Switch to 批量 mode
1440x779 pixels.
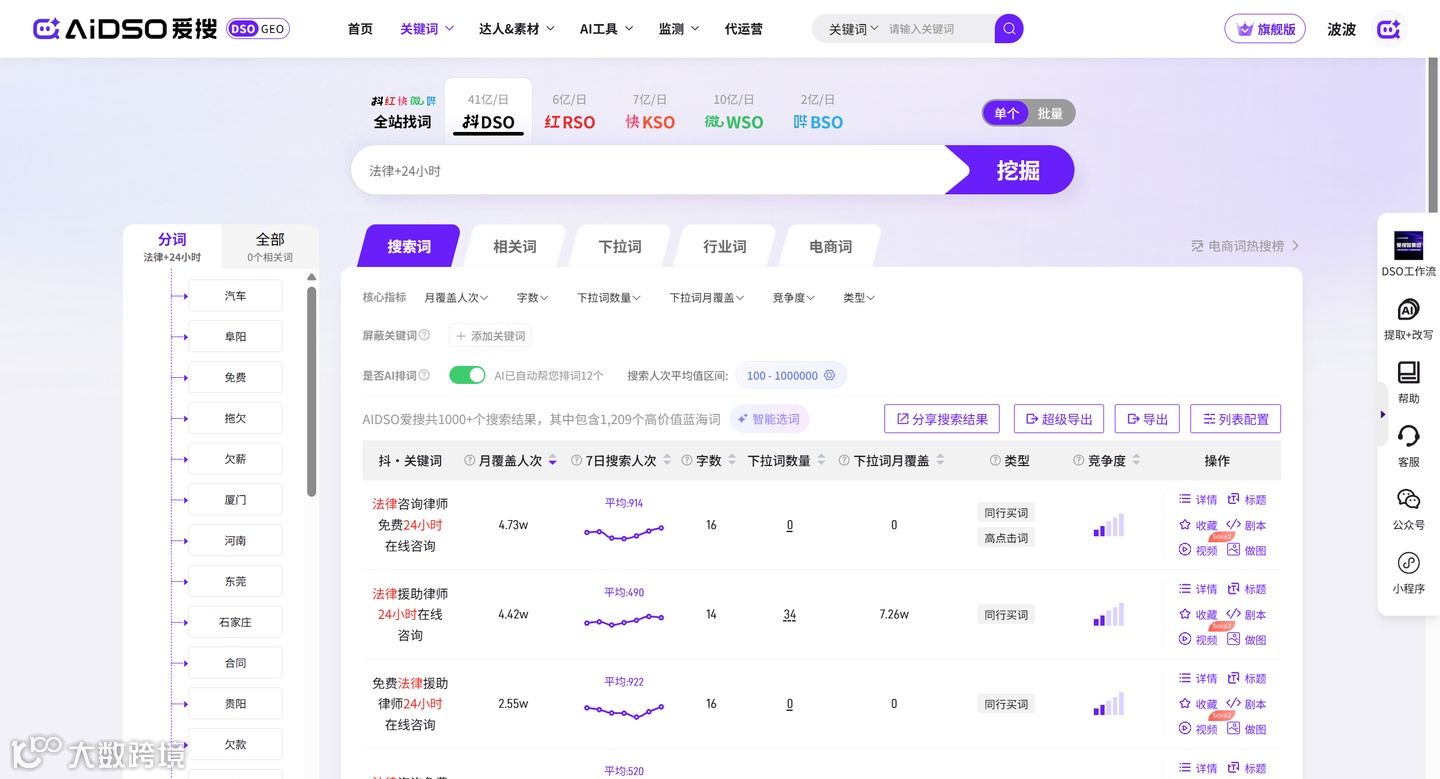pos(1050,113)
